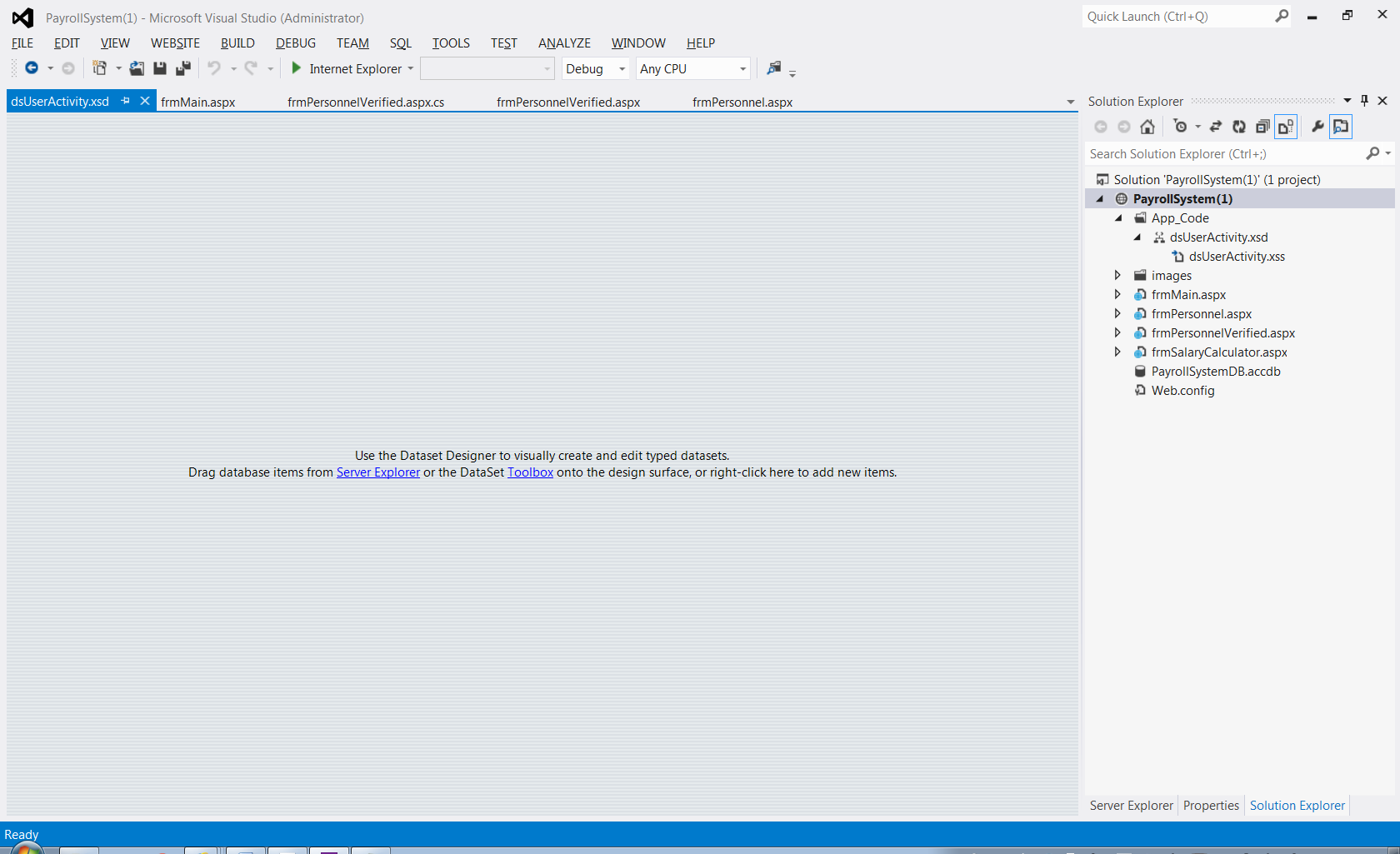Select dsUserActivity.xss file
This screenshot has width=1400, height=854.
click(1237, 256)
